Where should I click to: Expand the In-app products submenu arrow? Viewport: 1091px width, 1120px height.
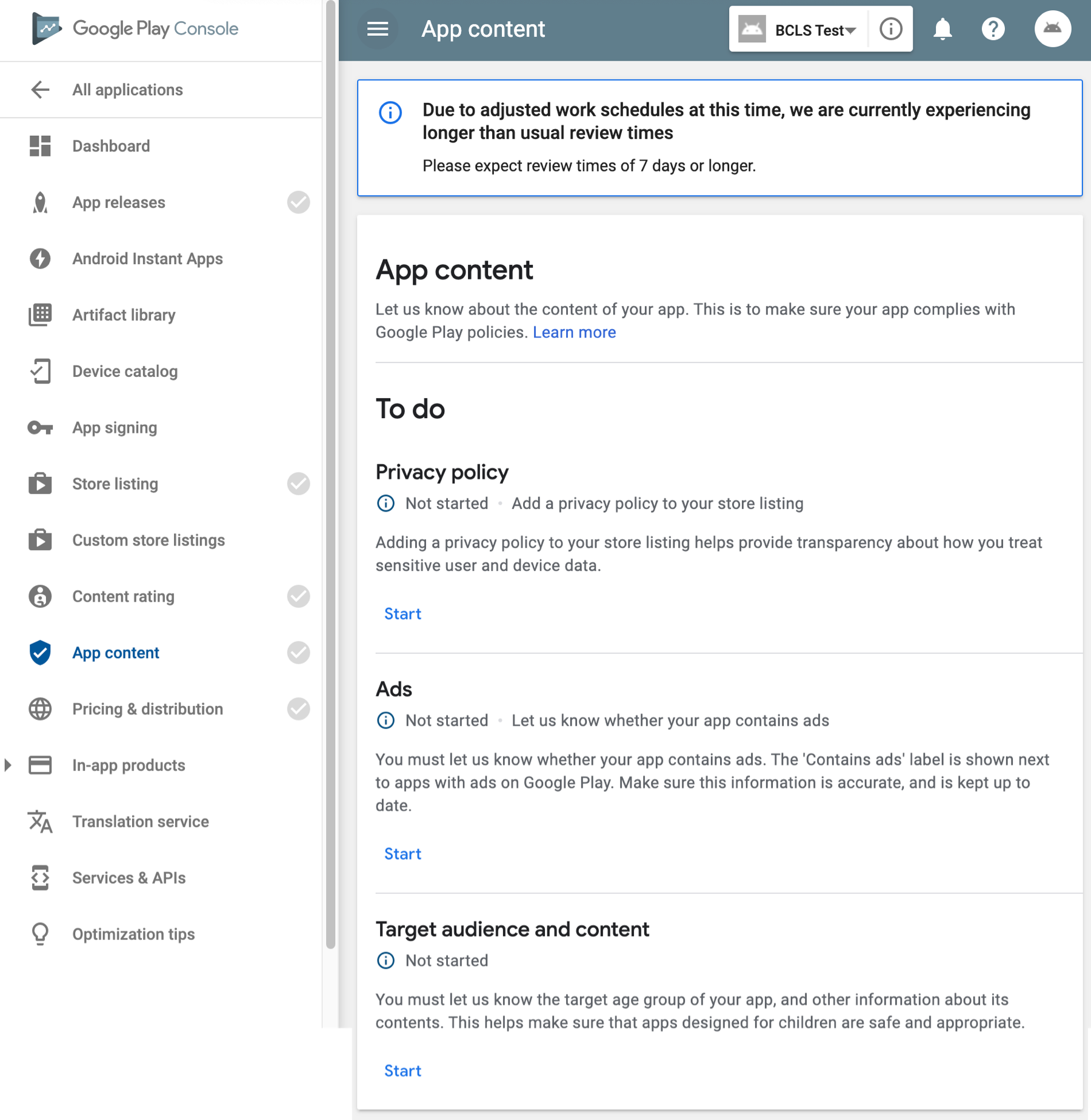tap(8, 765)
